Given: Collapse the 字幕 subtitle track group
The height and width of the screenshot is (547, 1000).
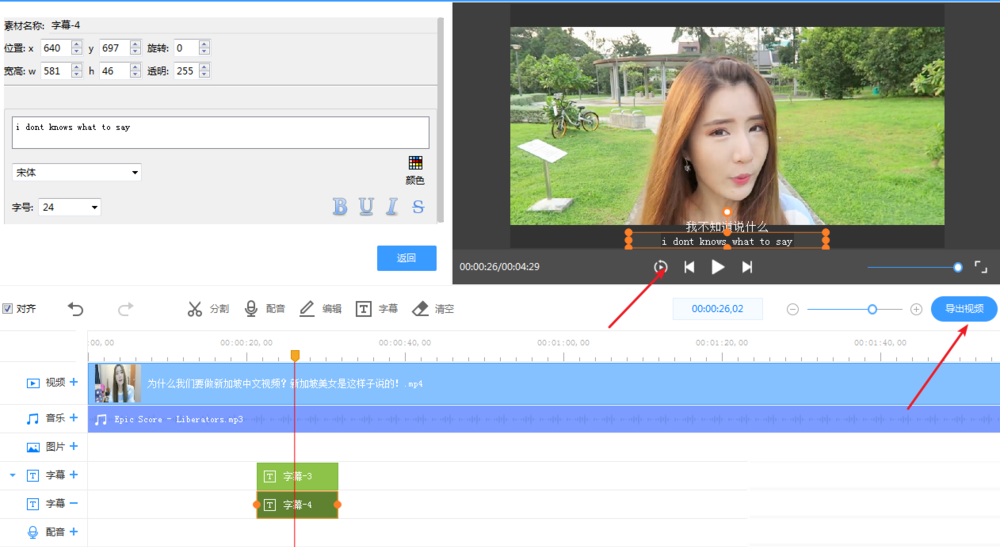Looking at the screenshot, I should click(x=13, y=476).
